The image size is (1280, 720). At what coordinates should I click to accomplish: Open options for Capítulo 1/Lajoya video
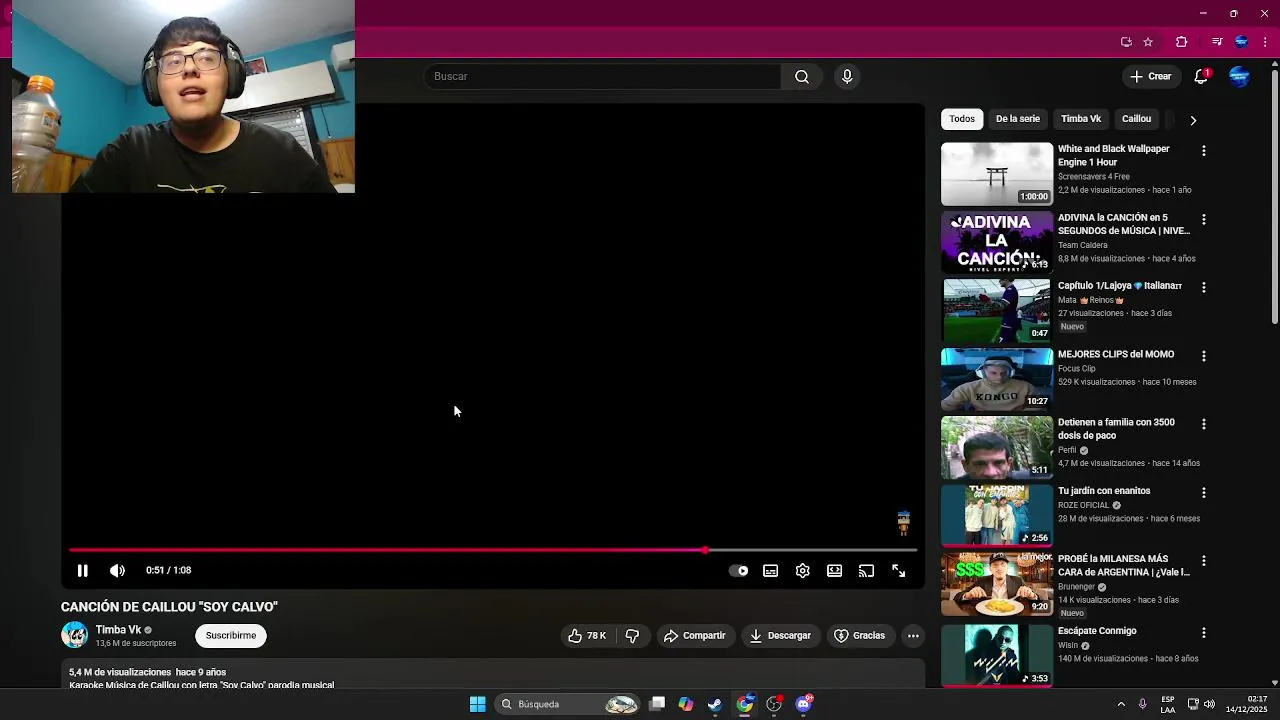[x=1204, y=287]
